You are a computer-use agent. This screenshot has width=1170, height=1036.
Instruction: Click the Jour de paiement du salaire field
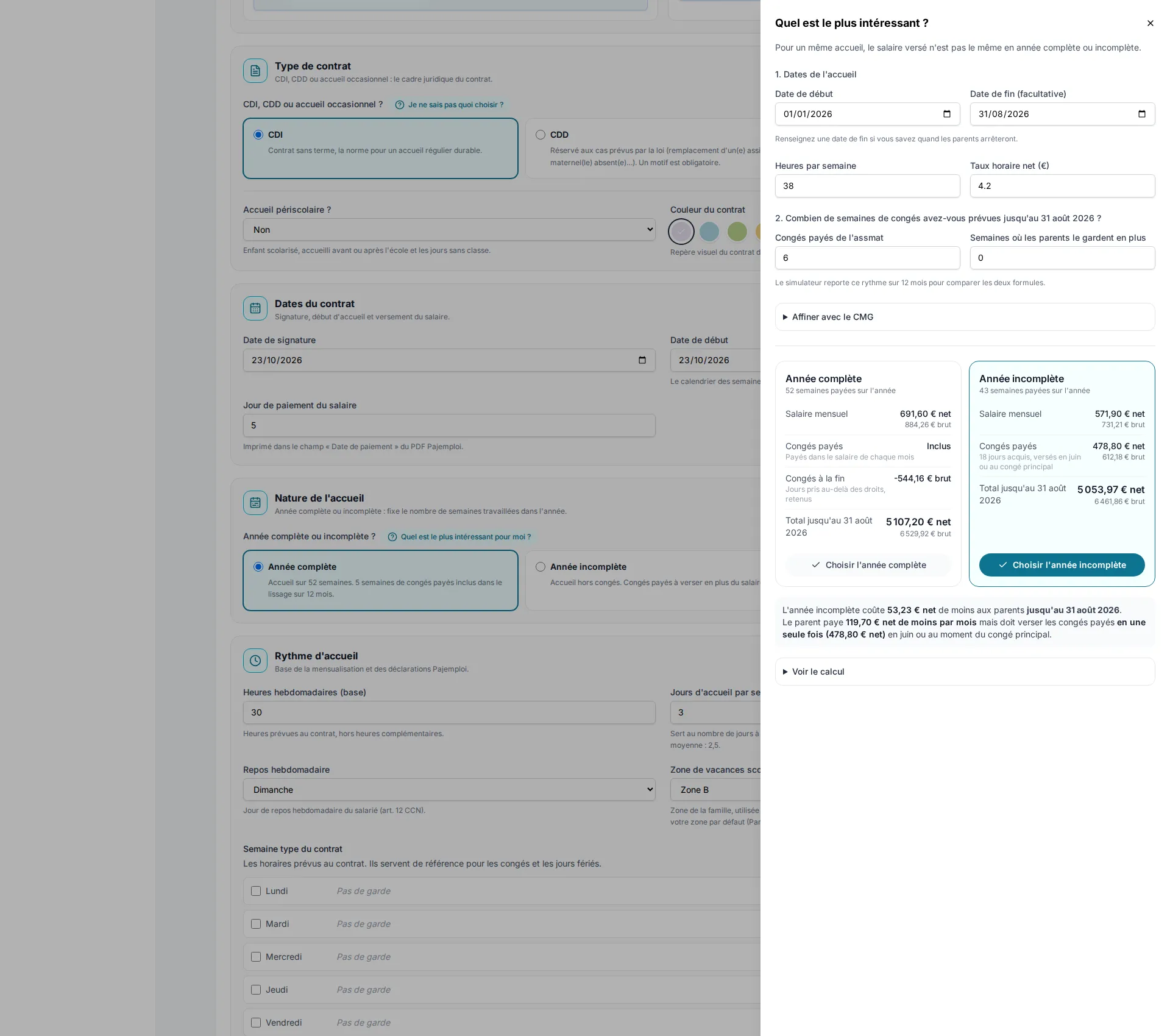[x=449, y=425]
